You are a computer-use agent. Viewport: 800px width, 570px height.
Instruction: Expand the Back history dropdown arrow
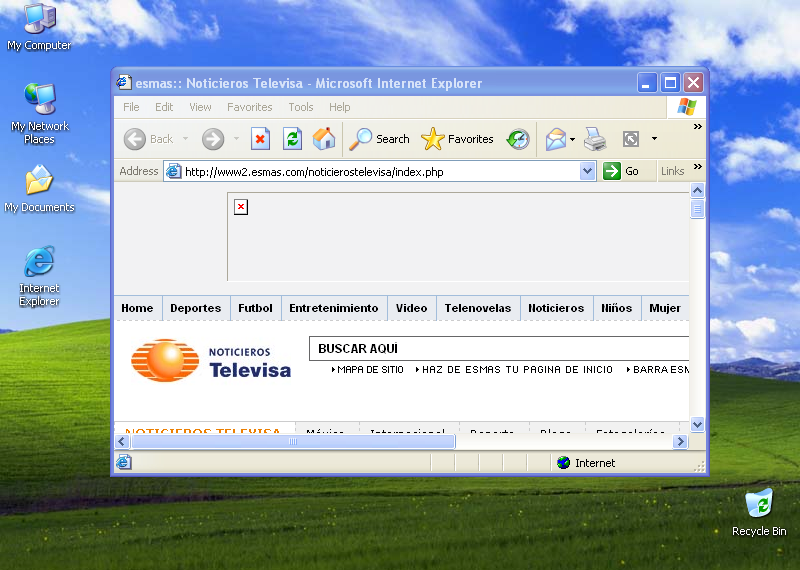pos(186,139)
